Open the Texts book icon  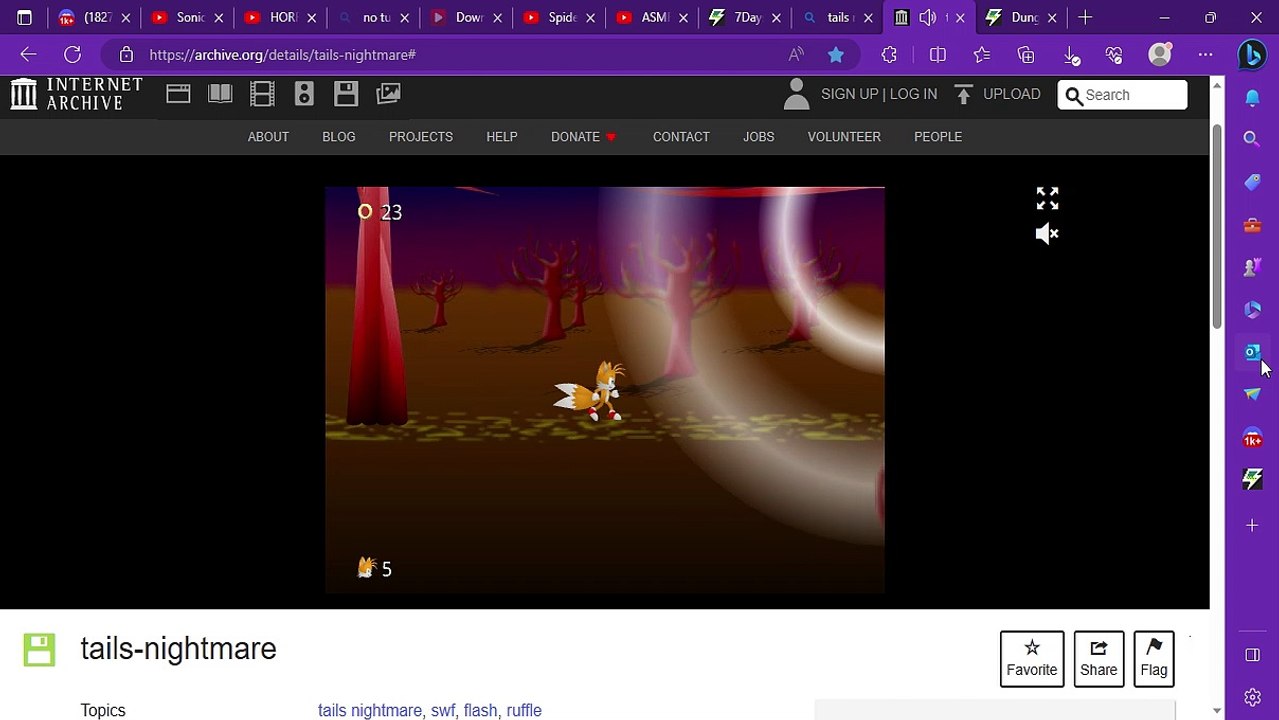[x=220, y=94]
